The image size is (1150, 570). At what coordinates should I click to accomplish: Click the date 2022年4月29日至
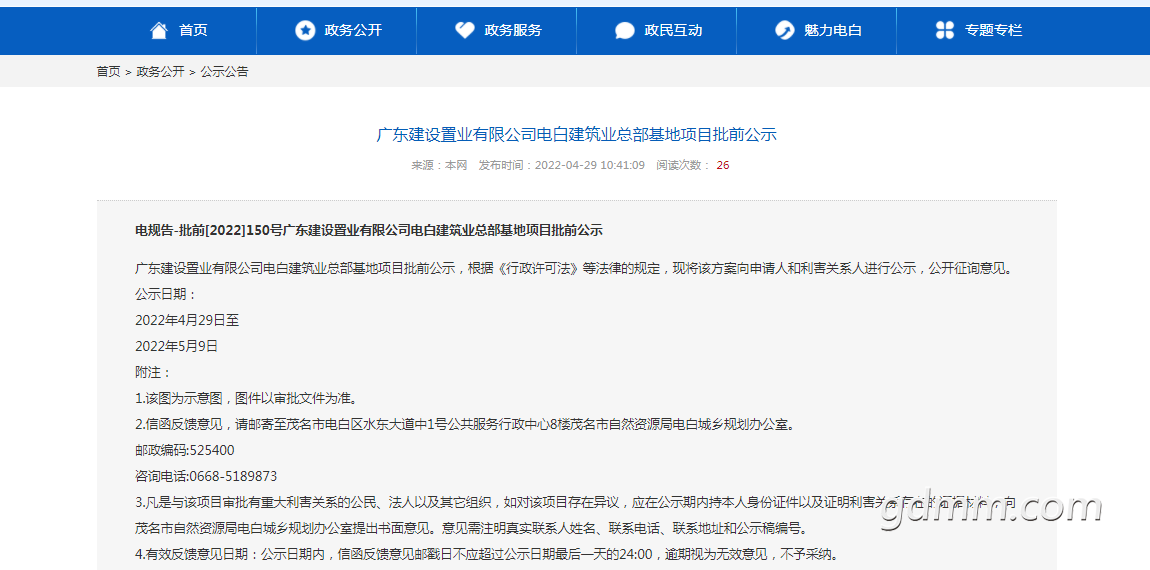tap(187, 320)
